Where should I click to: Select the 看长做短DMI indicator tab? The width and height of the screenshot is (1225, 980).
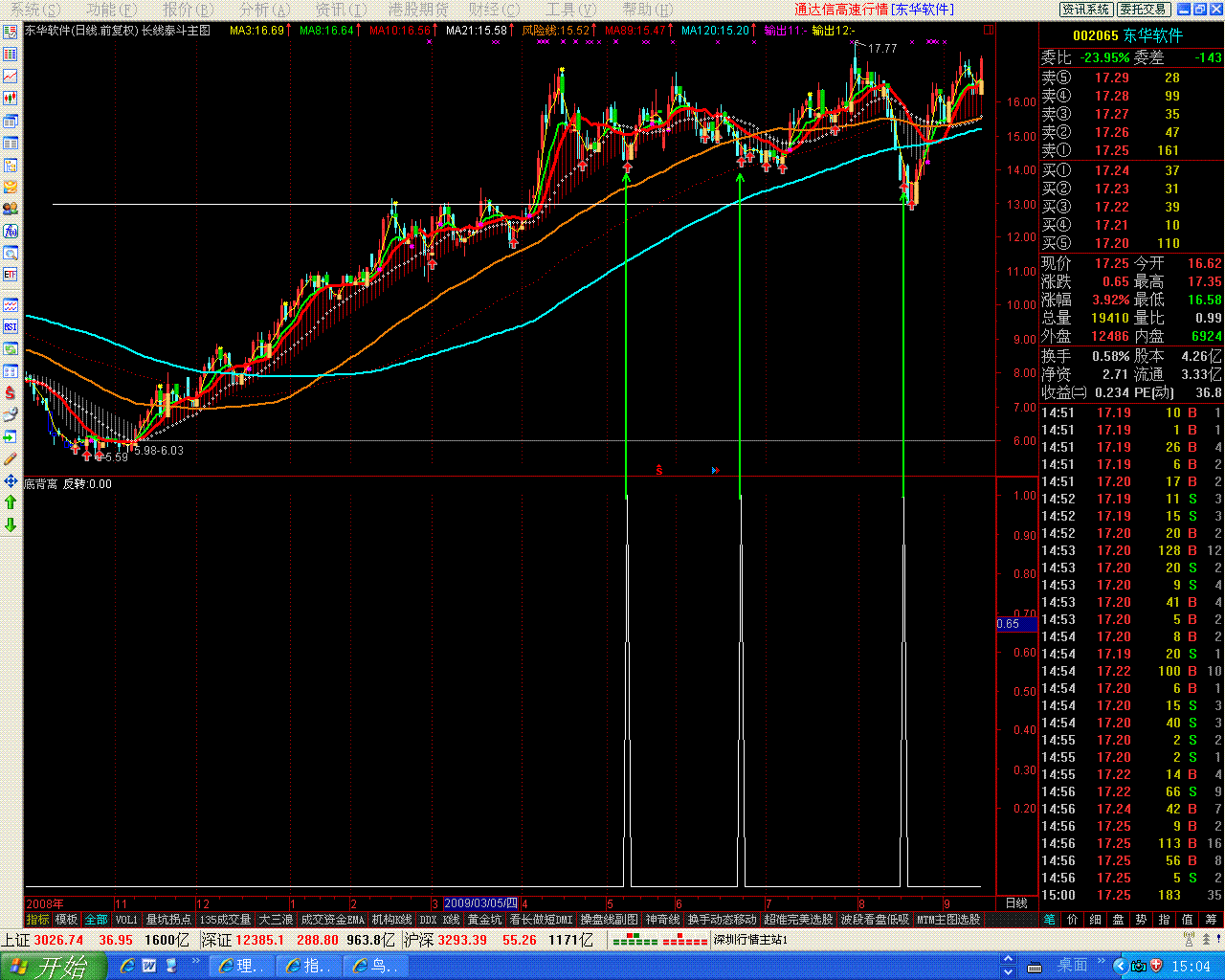coord(542,920)
